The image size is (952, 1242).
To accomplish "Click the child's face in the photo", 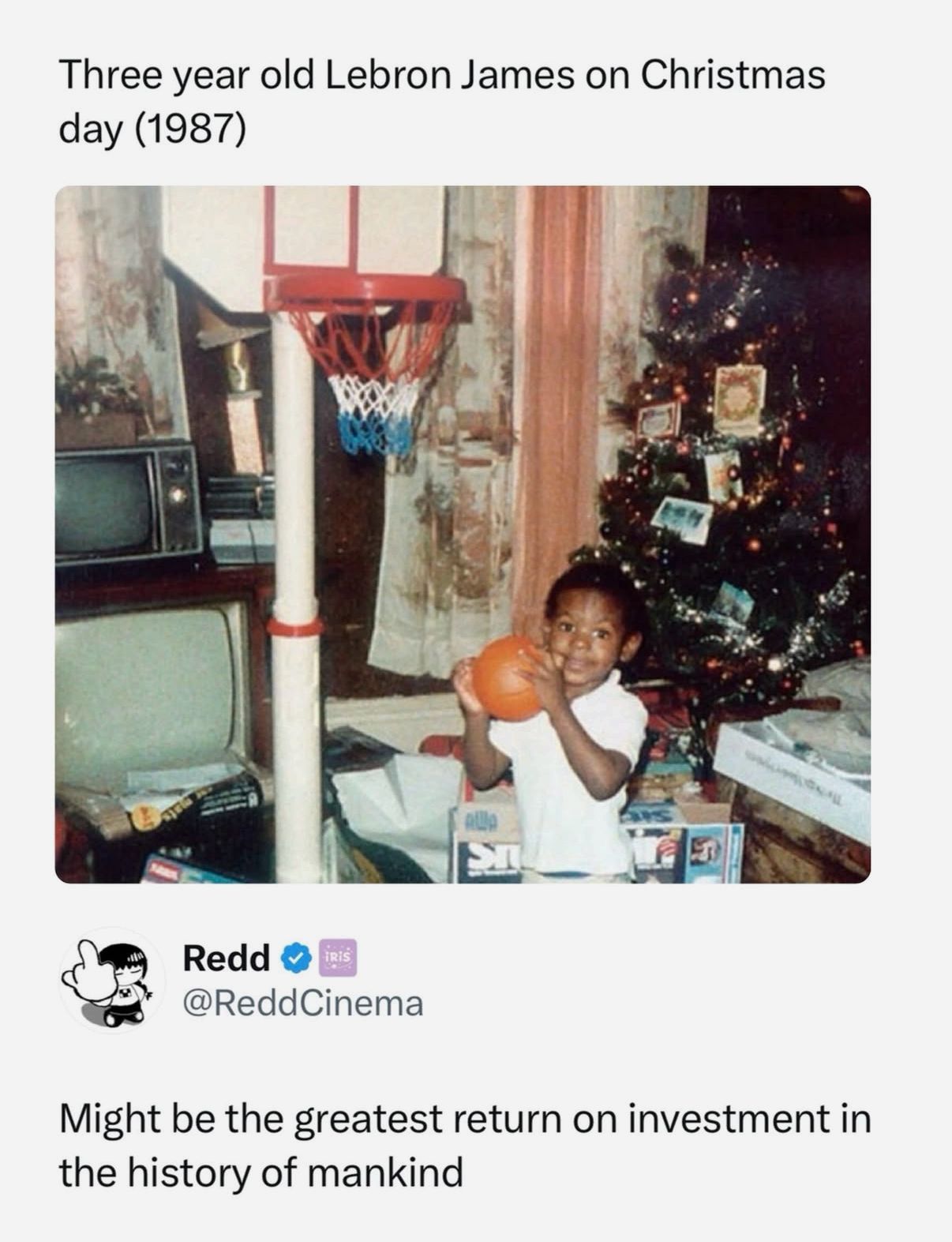I will (x=586, y=637).
